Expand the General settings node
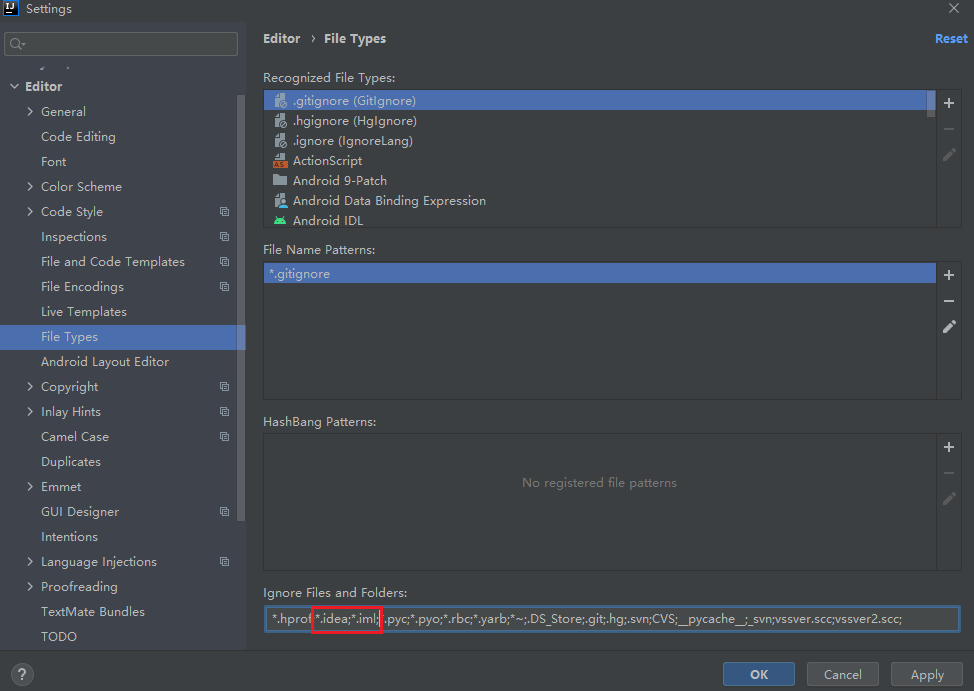This screenshot has height=691, width=974. point(30,111)
